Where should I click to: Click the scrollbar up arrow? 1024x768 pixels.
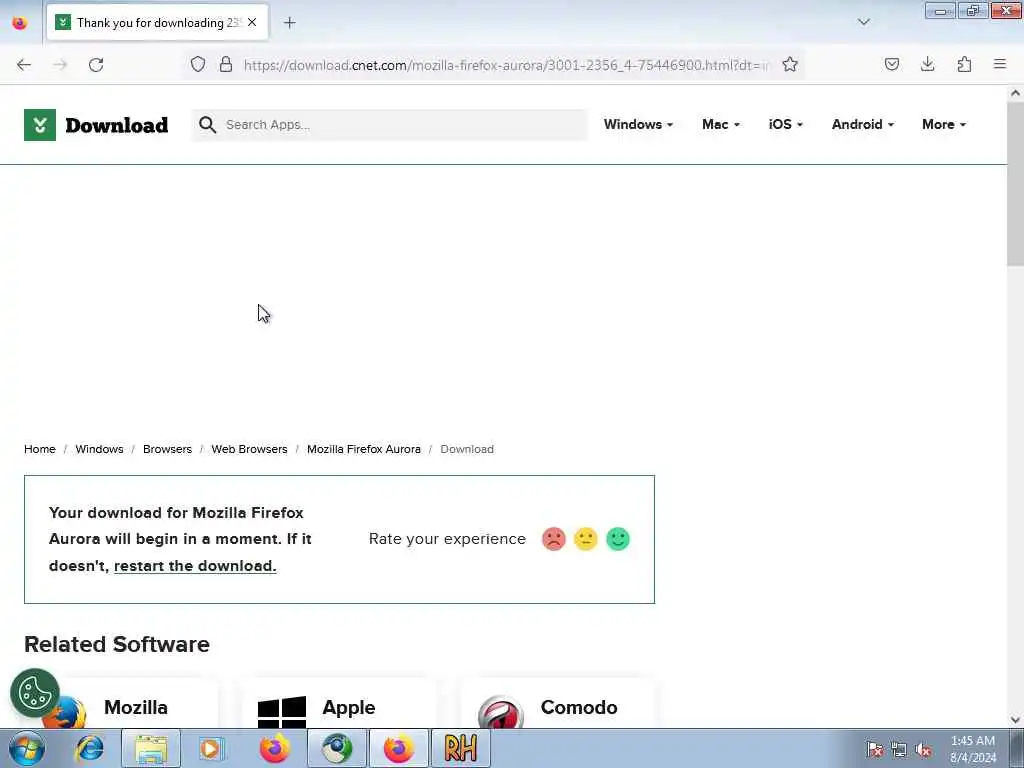point(1015,93)
